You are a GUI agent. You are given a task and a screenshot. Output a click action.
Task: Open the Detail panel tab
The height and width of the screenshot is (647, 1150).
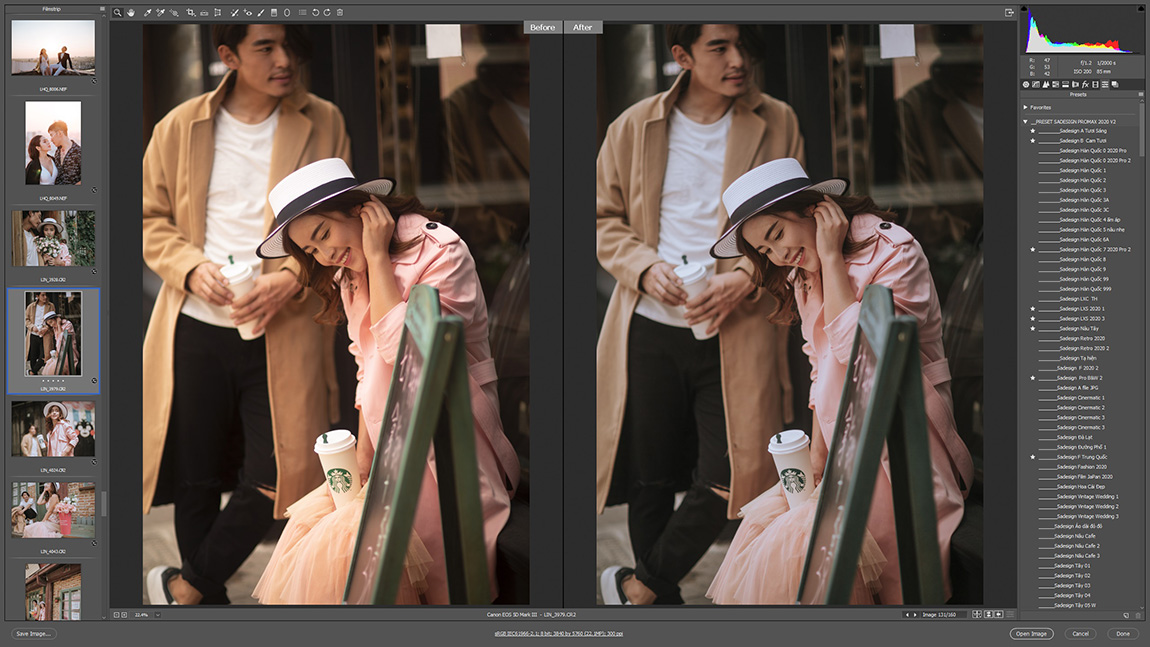tap(1046, 84)
